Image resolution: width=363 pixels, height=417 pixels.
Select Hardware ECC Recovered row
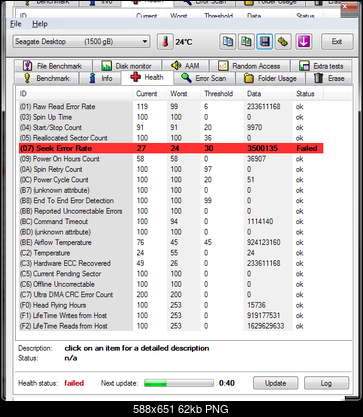(x=171, y=263)
